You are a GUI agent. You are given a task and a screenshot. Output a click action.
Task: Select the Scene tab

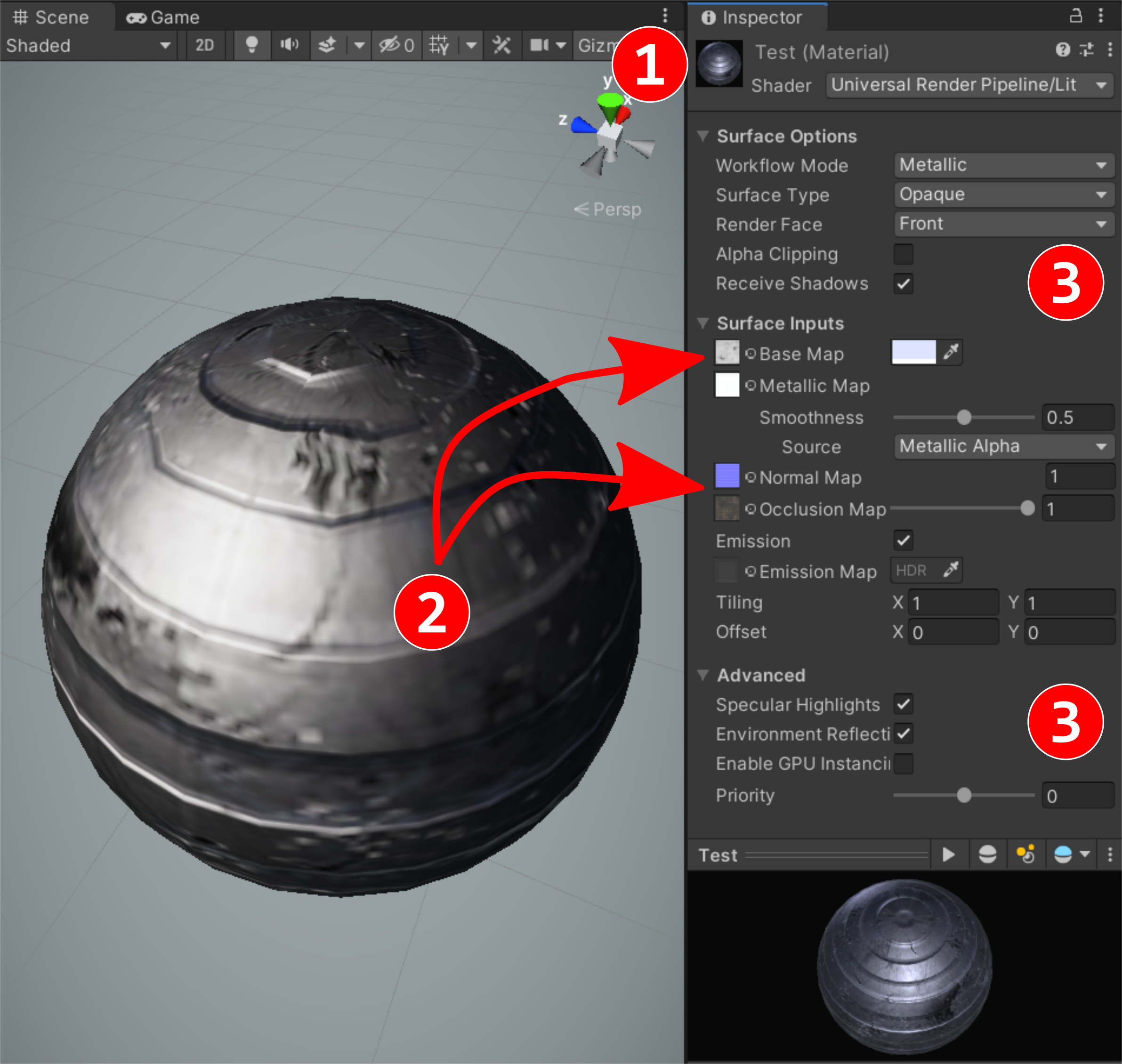pos(51,17)
